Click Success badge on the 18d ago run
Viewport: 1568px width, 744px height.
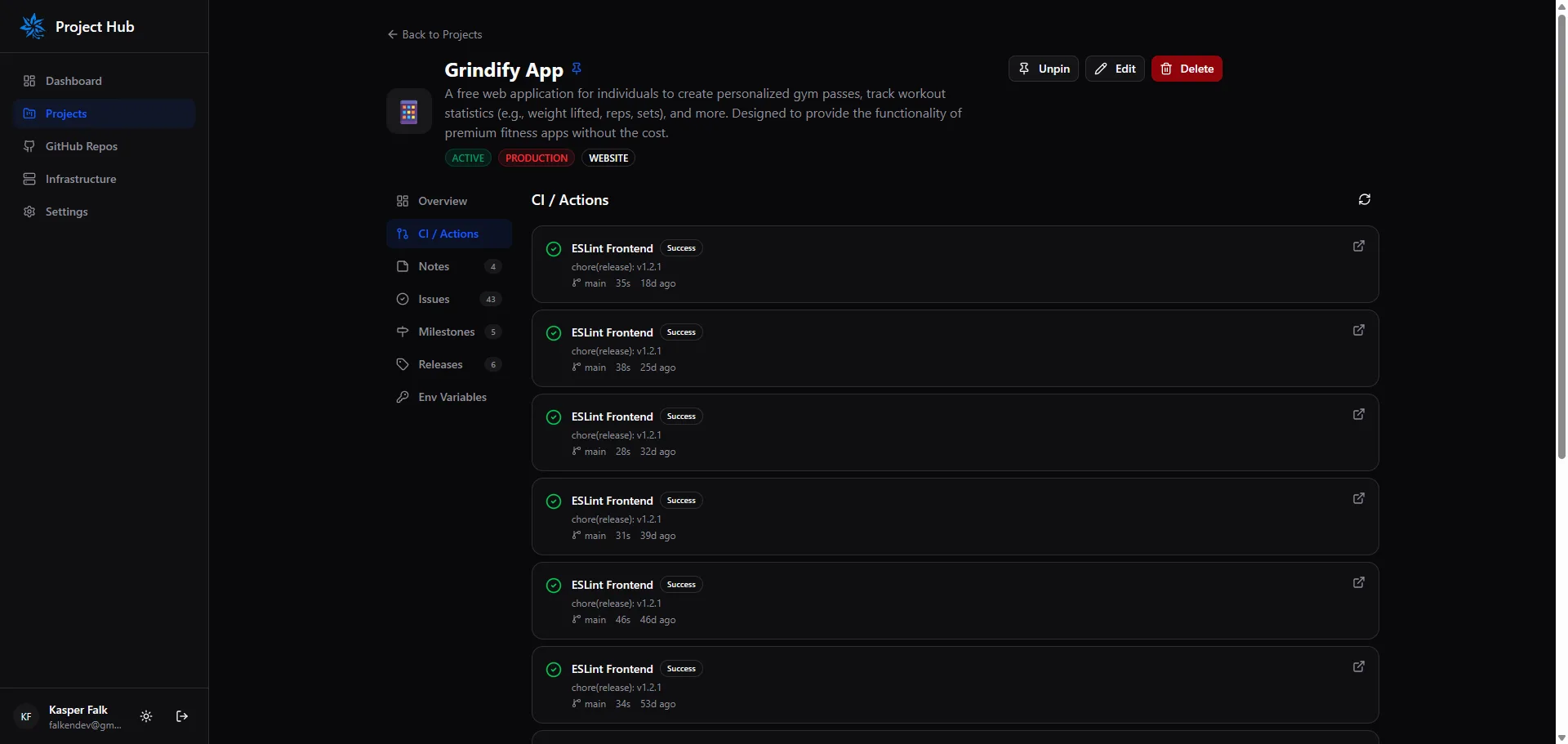click(x=681, y=248)
